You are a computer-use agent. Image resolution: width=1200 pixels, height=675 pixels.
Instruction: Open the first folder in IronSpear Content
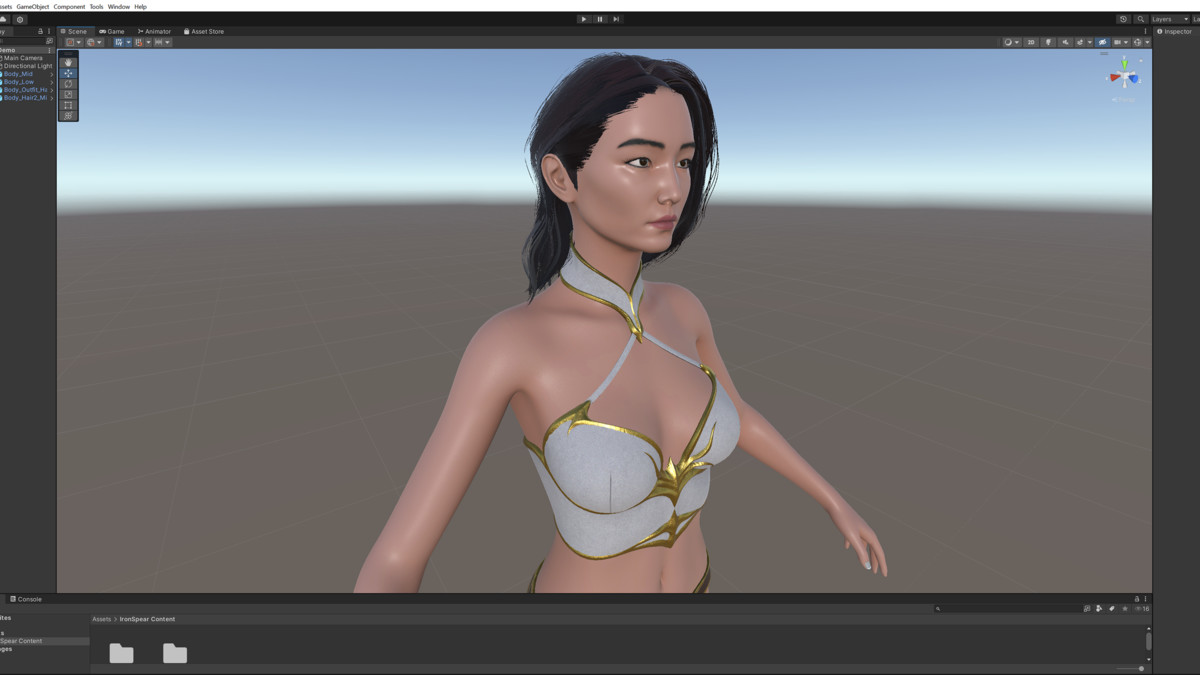tap(121, 653)
